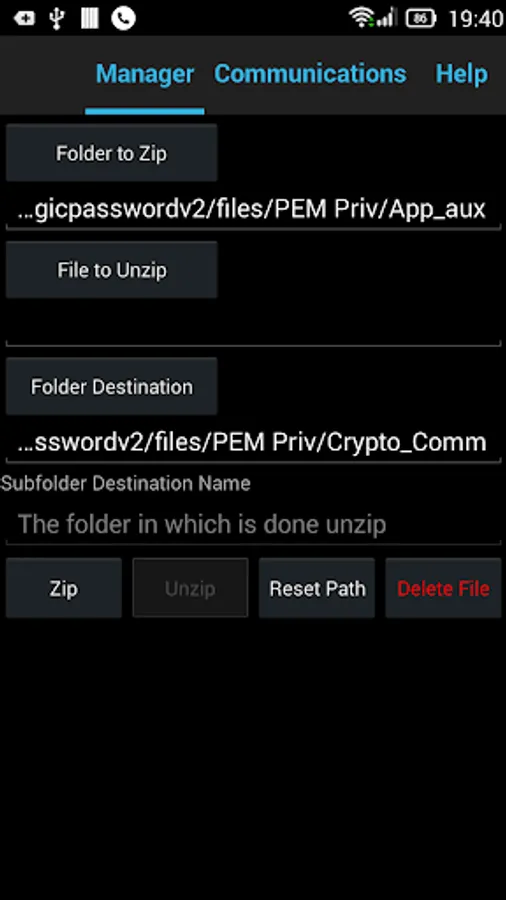The image size is (506, 900).
Task: Click the Reset Path button
Action: 317,588
